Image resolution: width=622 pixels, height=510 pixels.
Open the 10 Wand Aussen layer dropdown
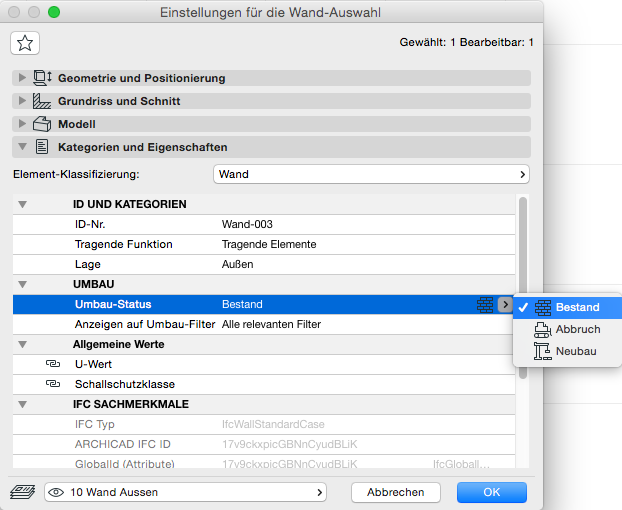[x=186, y=492]
